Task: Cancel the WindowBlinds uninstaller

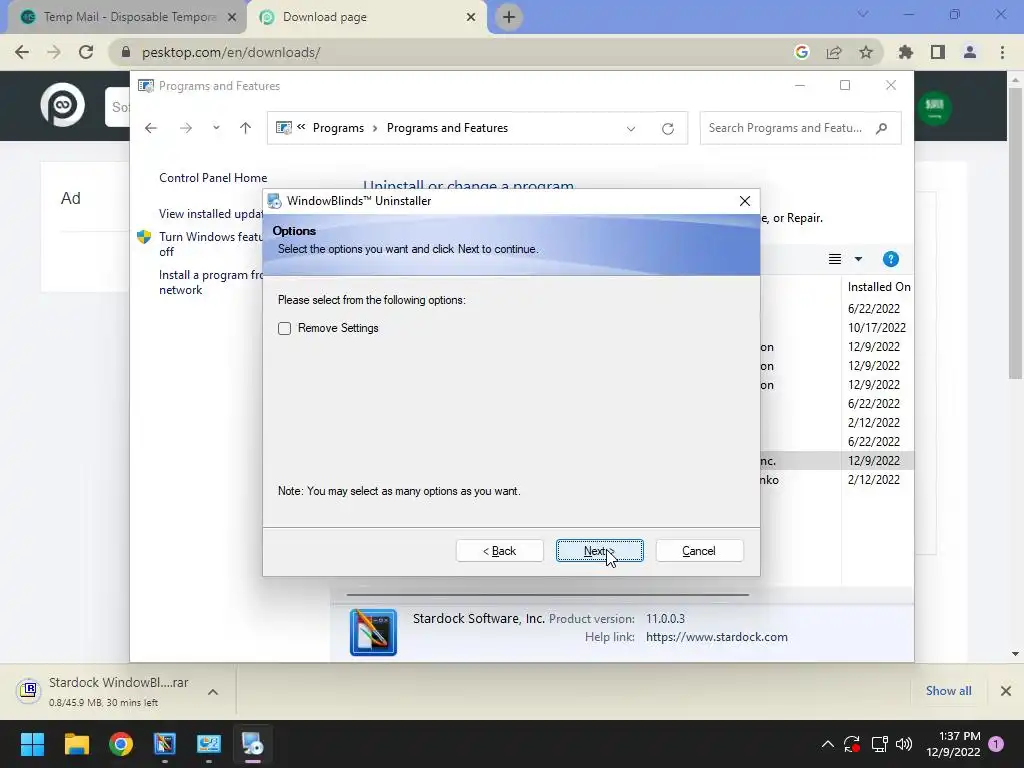Action: coord(699,551)
